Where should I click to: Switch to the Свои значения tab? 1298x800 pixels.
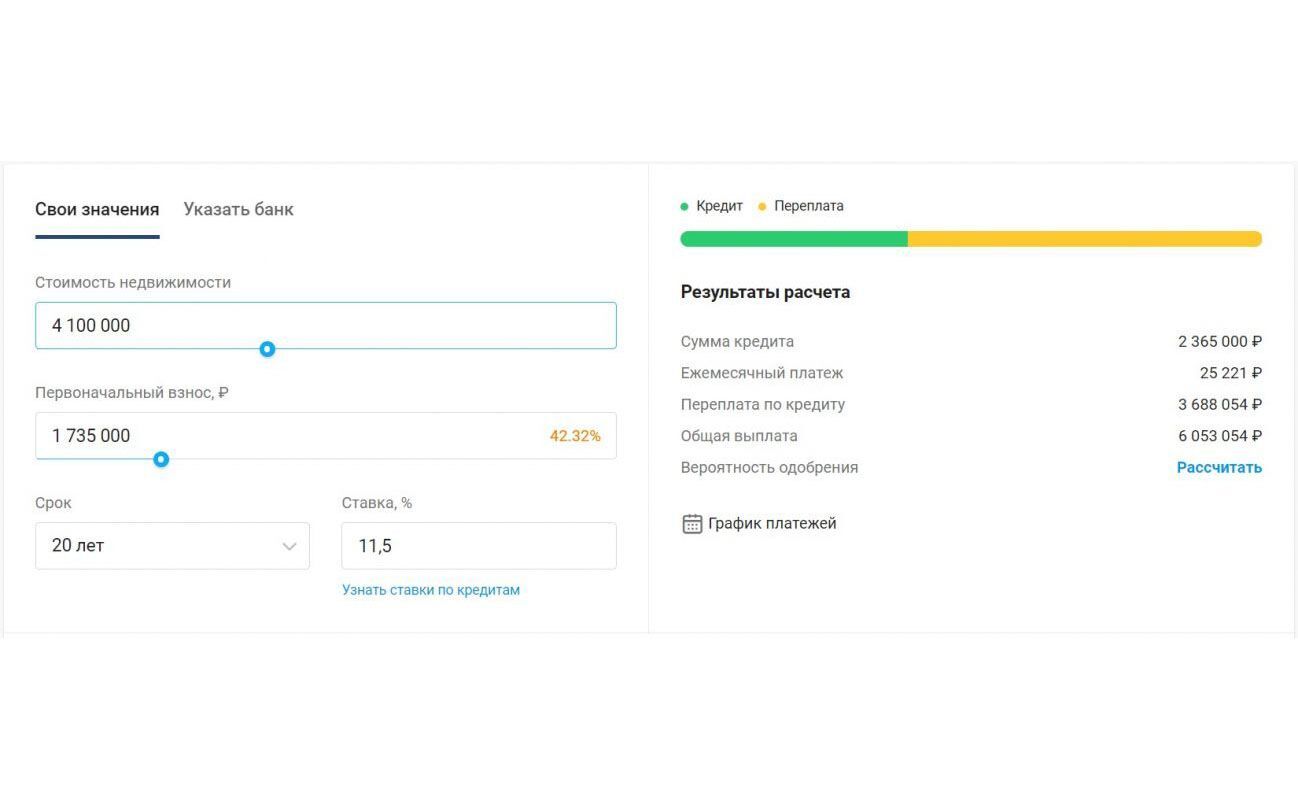pyautogui.click(x=97, y=210)
